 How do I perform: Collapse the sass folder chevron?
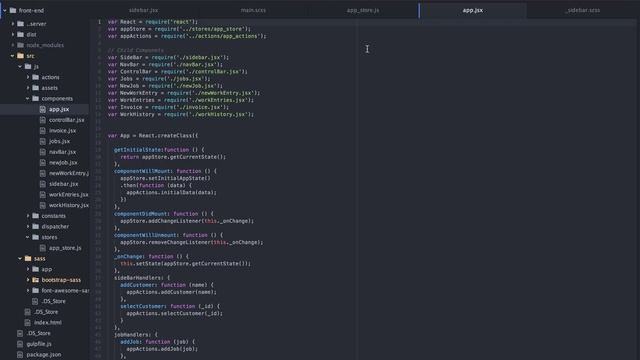(20, 258)
